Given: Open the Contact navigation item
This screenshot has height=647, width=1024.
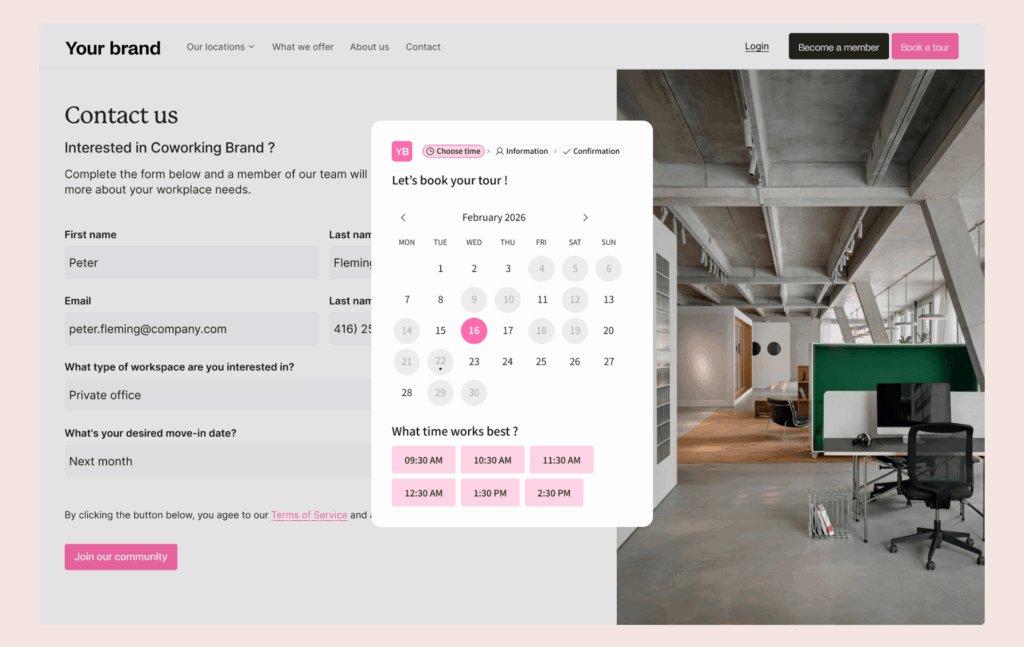Looking at the screenshot, I should tap(423, 46).
